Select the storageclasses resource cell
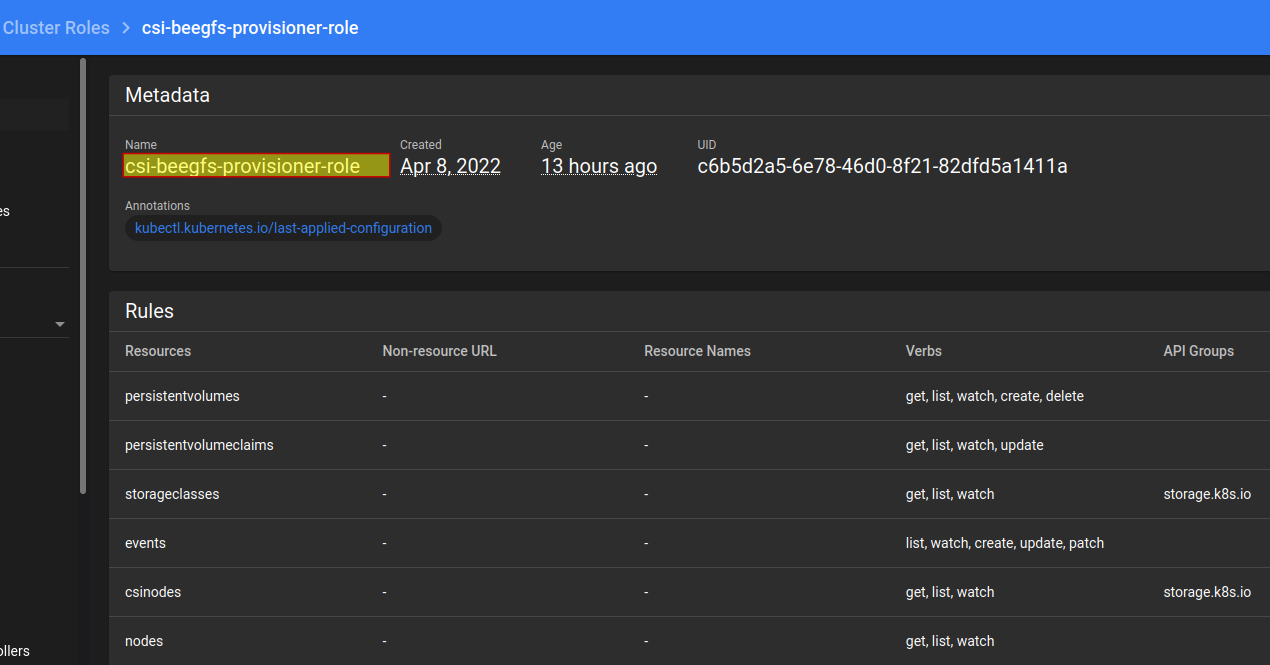 [172, 494]
